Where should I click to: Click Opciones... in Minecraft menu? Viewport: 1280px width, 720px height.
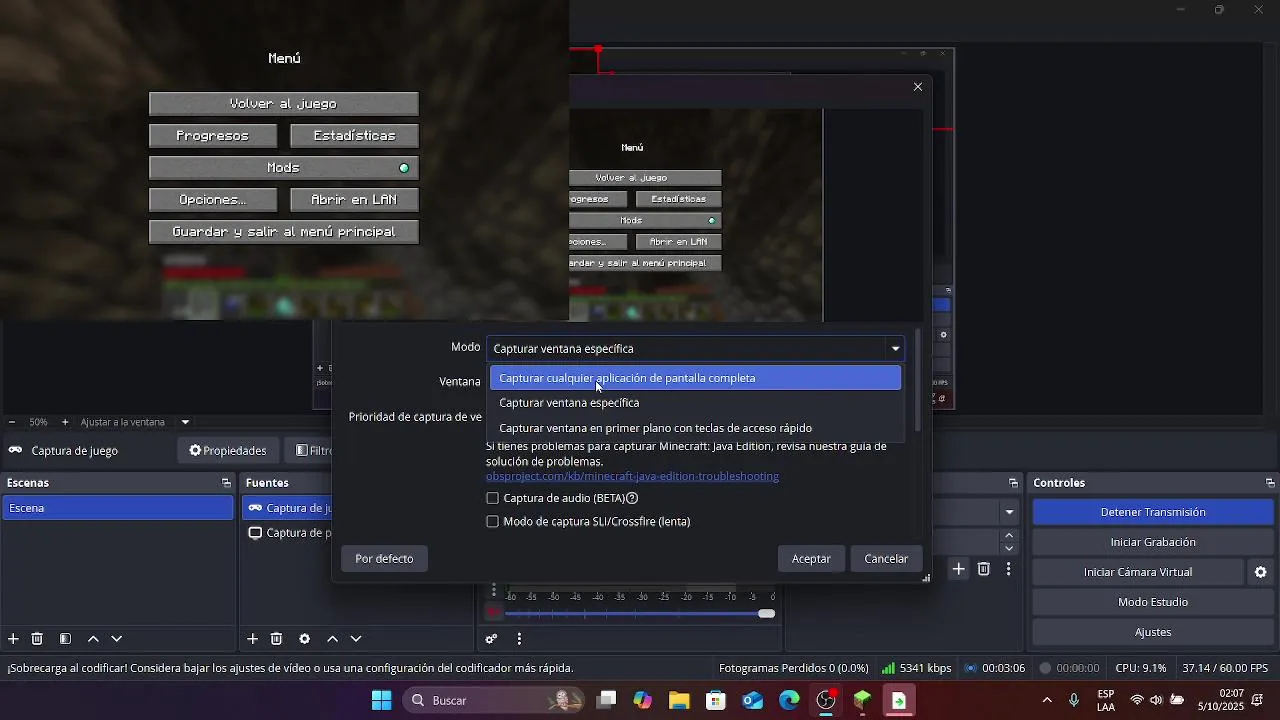click(212, 200)
